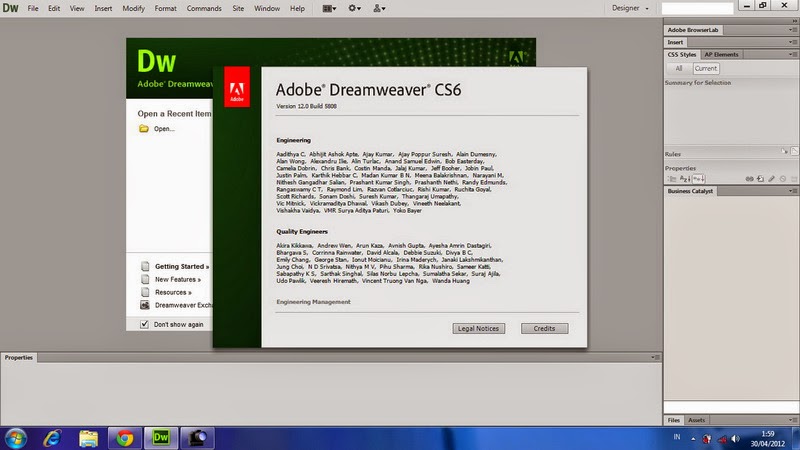Screen dimensions: 800x450
Task: Click Open... in the Welcome screen
Action: (x=164, y=129)
